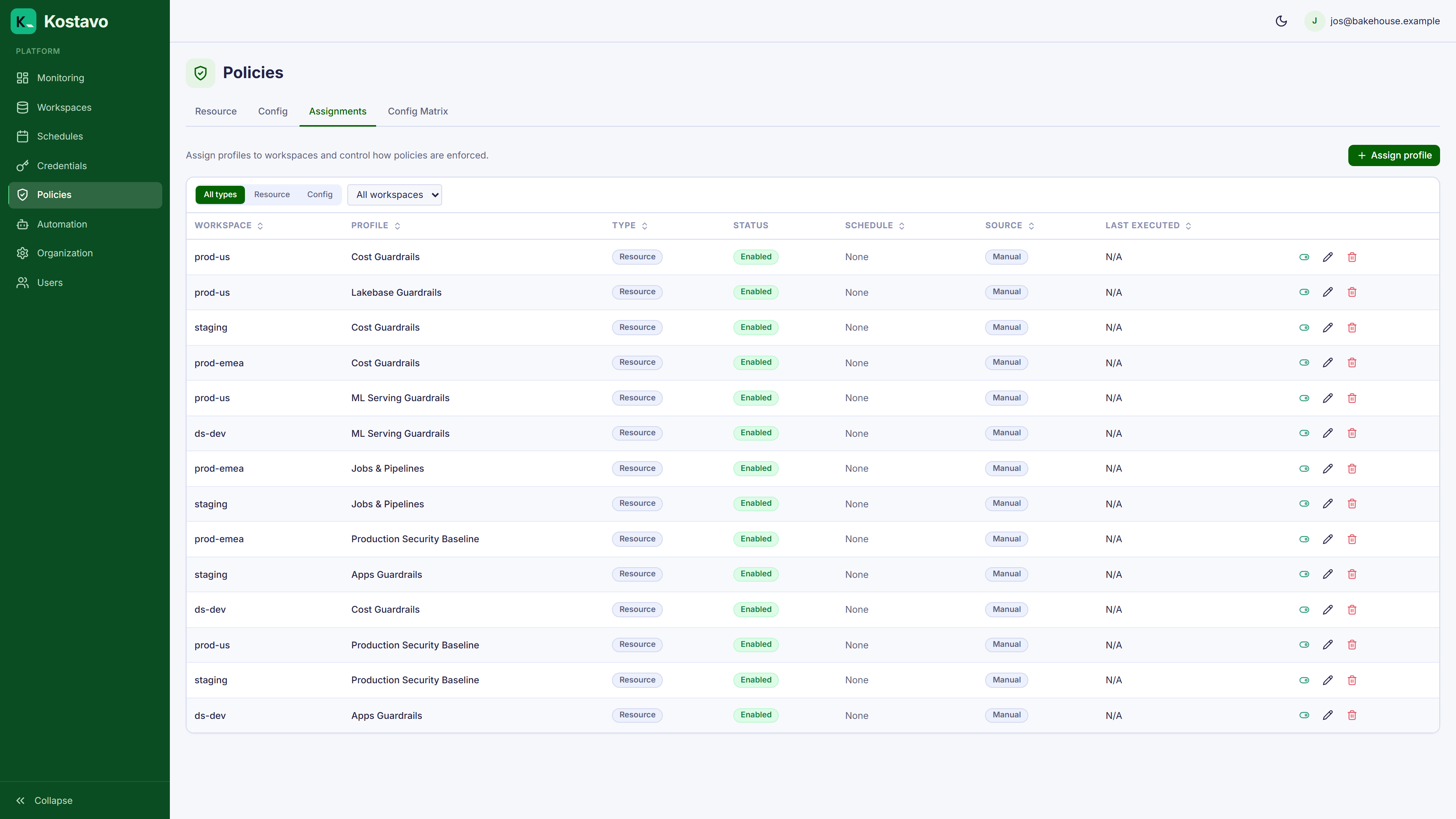Click the Kostavo logo icon
The image size is (1456, 819).
tap(23, 22)
